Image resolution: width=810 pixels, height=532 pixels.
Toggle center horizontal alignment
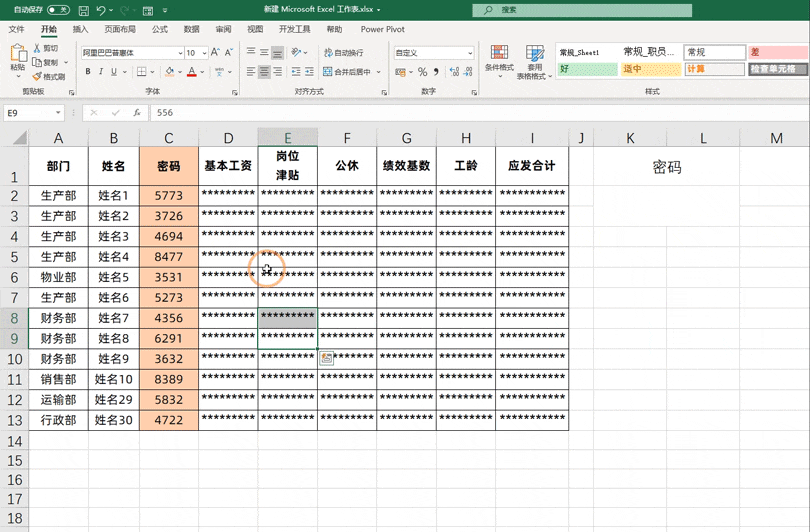[264, 72]
